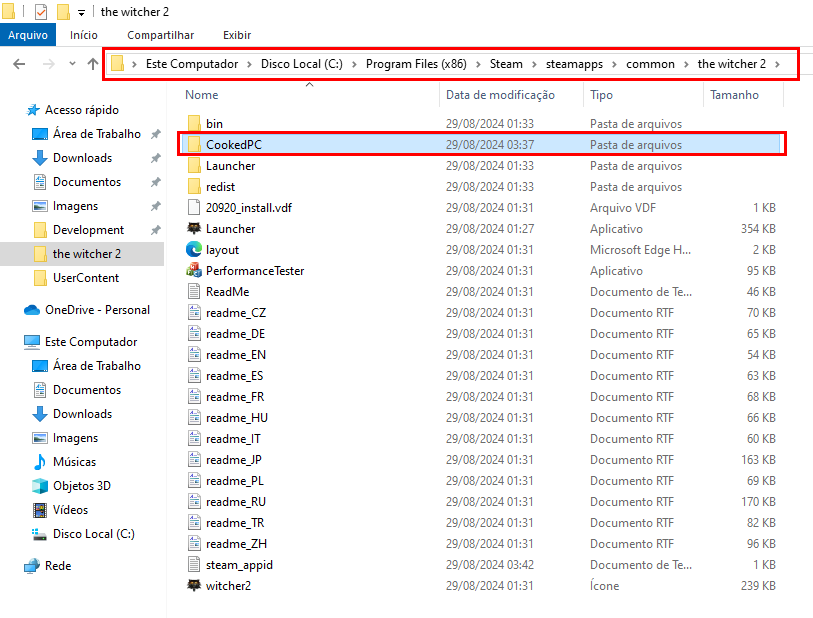Viewport: 813px width, 618px height.
Task: Select the readme_JP file name
Action: pos(234,460)
